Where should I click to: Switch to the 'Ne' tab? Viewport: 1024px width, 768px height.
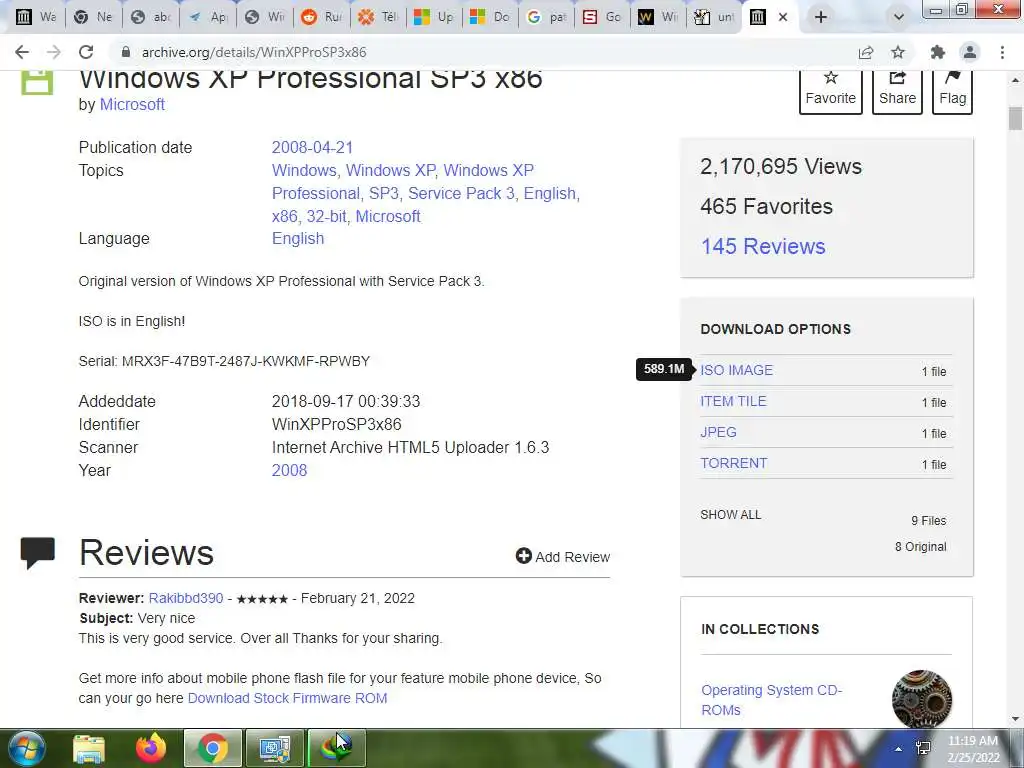pyautogui.click(x=93, y=17)
